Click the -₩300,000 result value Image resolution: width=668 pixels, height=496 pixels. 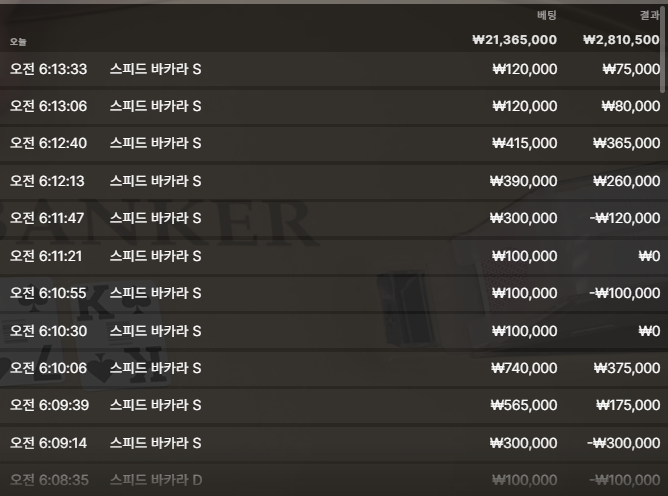(x=624, y=443)
